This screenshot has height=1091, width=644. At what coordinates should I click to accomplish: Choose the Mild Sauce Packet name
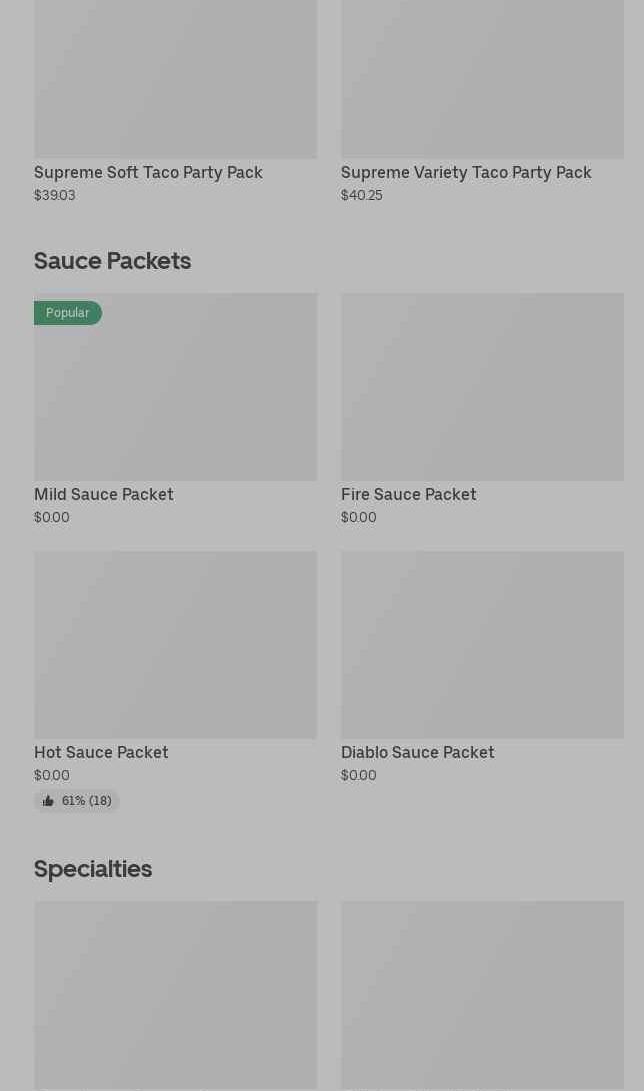tap(104, 494)
